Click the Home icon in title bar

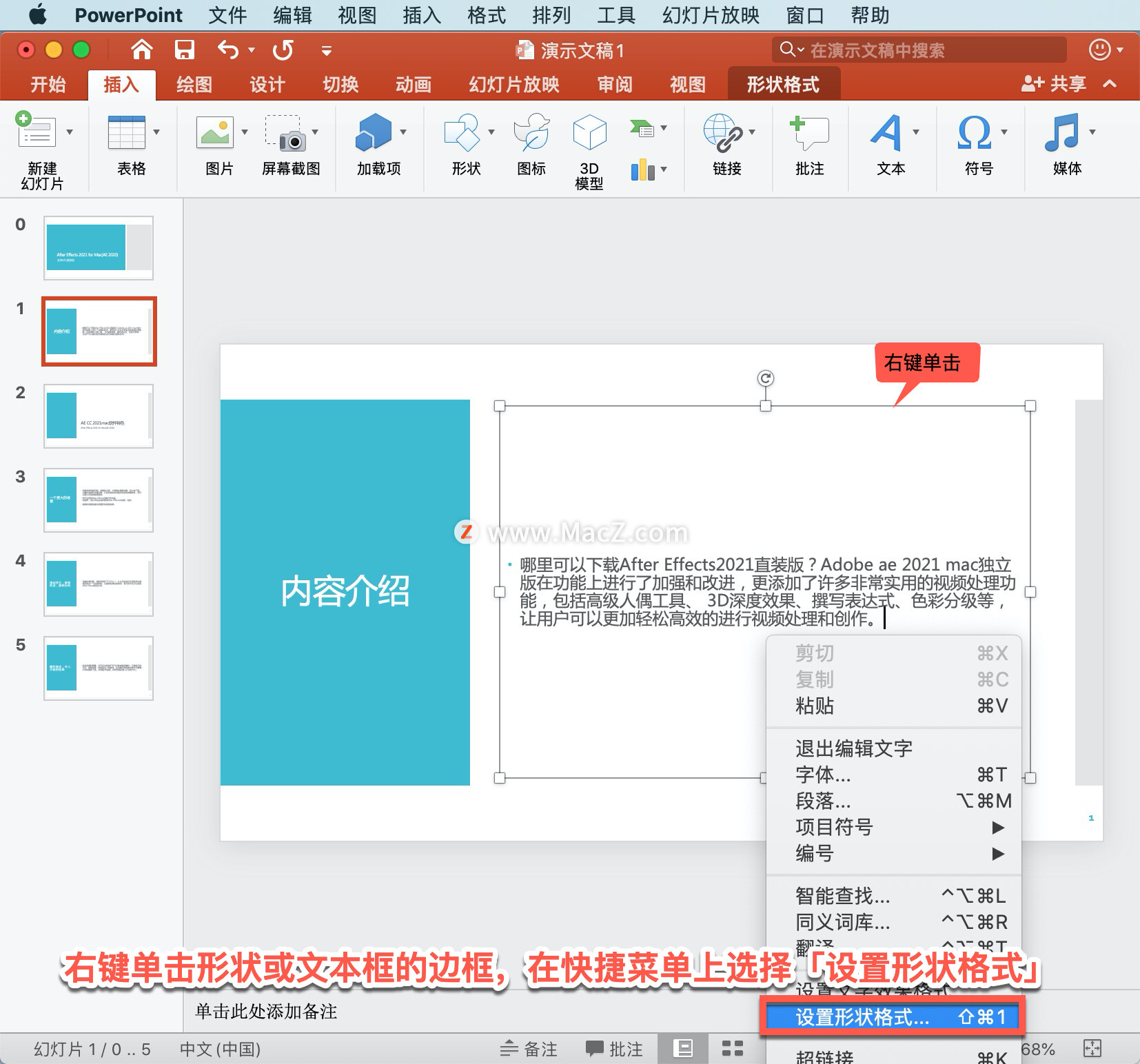coord(142,50)
